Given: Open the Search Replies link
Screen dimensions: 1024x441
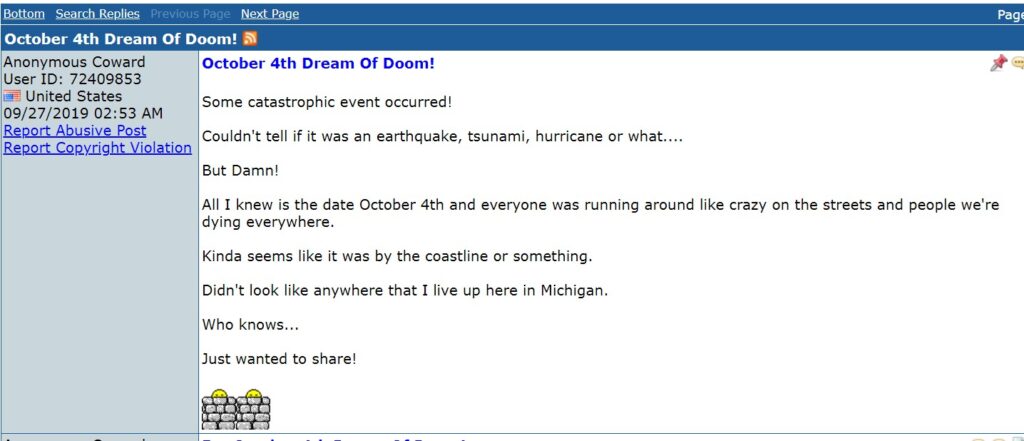Looking at the screenshot, I should pos(97,14).
